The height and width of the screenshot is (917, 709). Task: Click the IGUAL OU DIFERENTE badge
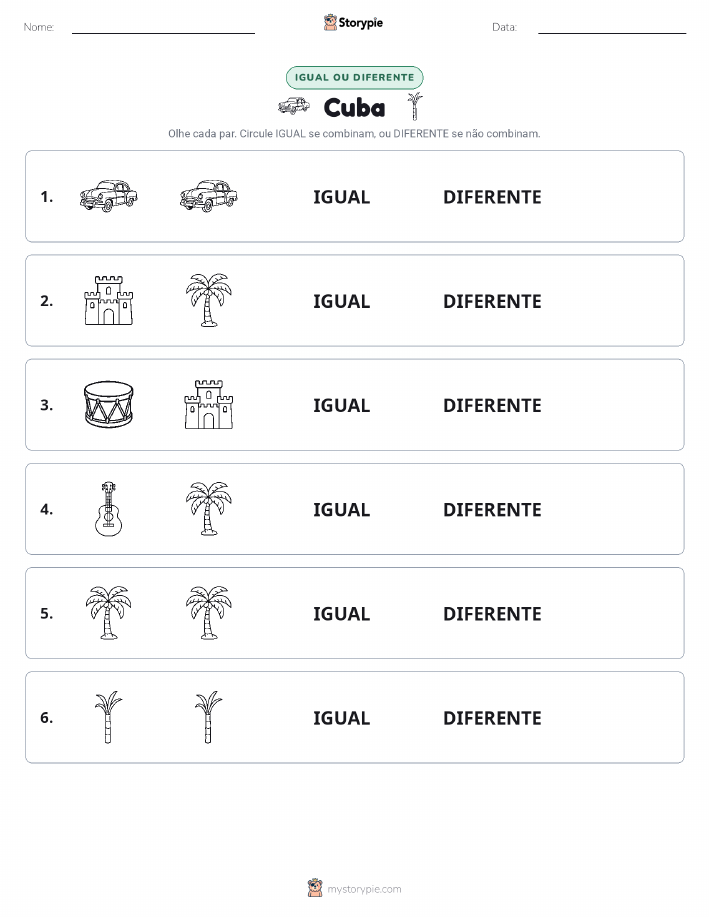click(x=354, y=77)
